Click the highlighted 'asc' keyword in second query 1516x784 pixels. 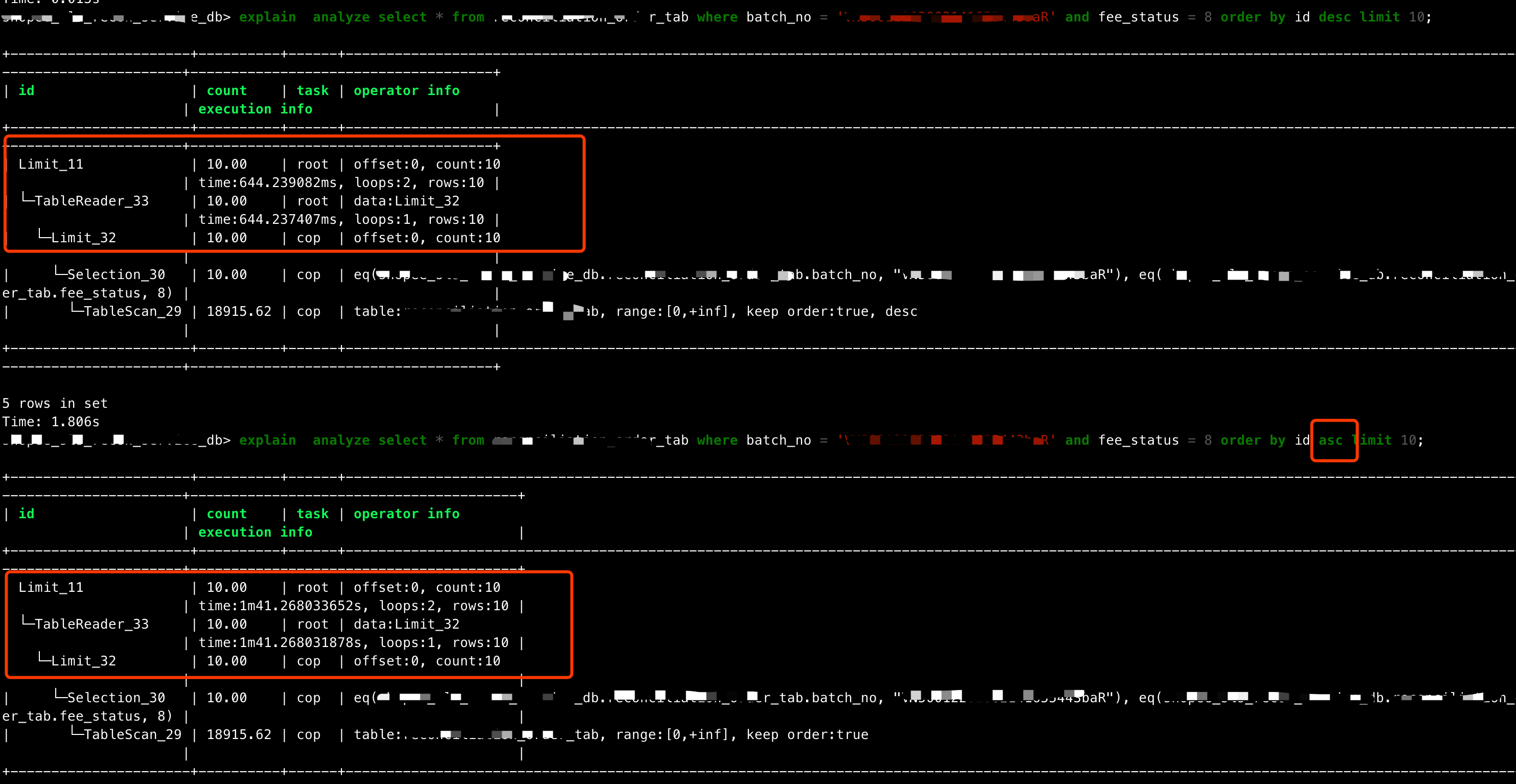(x=1330, y=440)
